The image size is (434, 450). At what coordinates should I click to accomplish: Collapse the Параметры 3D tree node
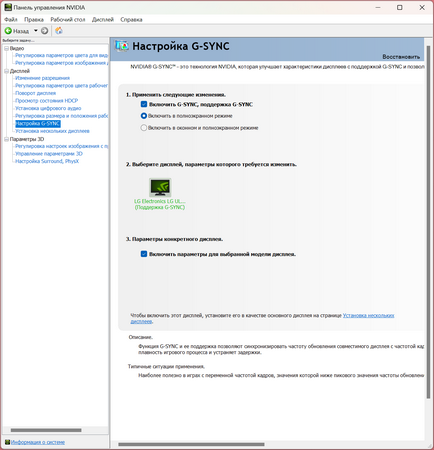[x=6, y=139]
